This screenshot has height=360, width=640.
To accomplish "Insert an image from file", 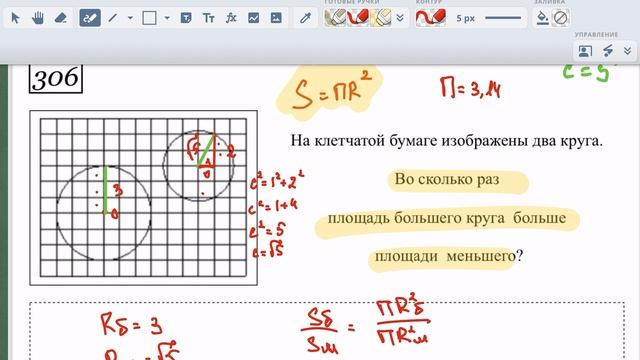I will tap(276, 18).
